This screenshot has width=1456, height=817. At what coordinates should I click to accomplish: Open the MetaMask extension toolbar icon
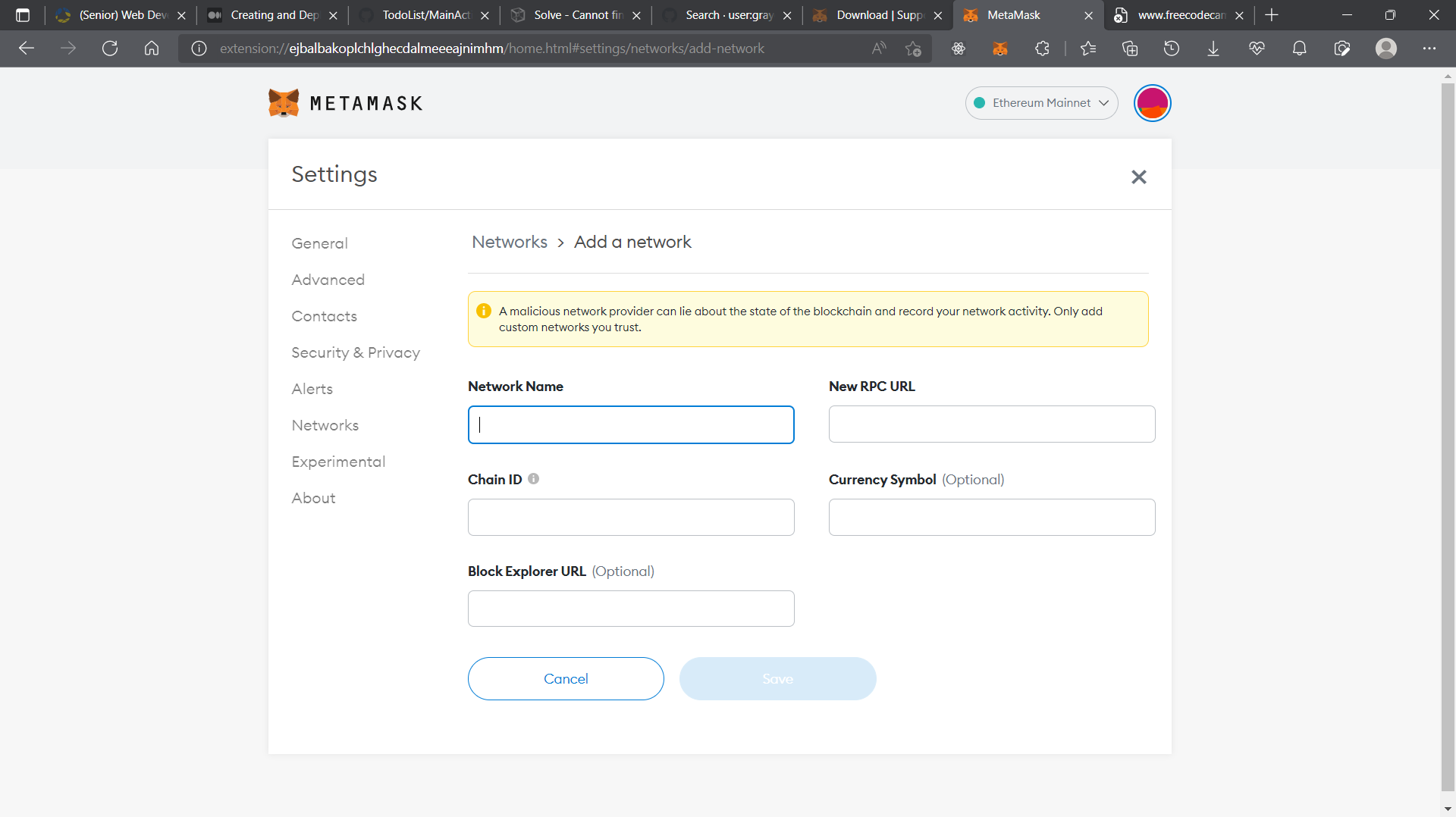click(1000, 49)
